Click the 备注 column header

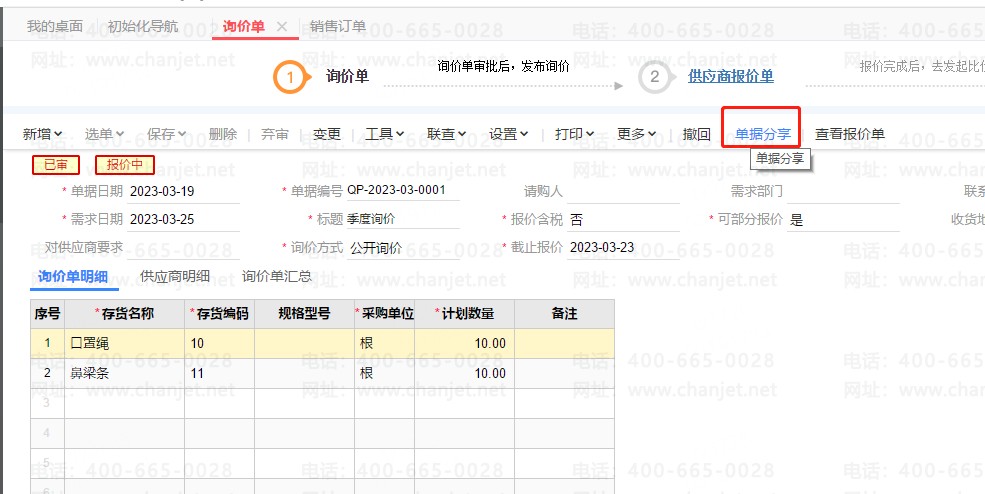[564, 314]
